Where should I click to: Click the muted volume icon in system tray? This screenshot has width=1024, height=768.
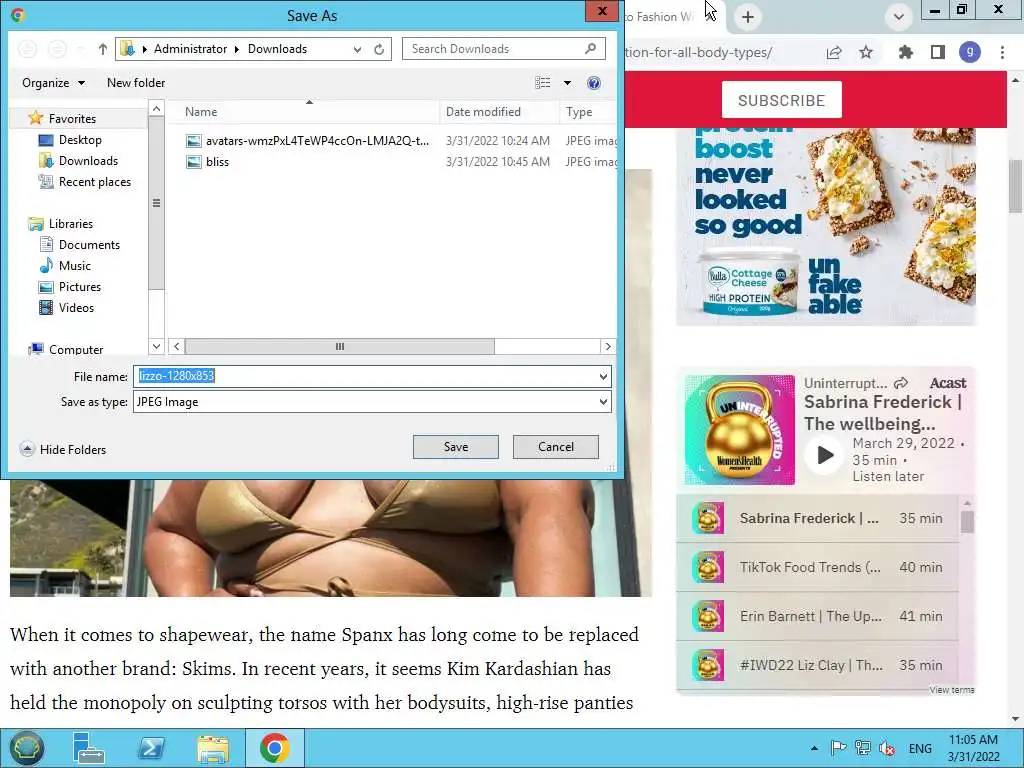coord(887,748)
